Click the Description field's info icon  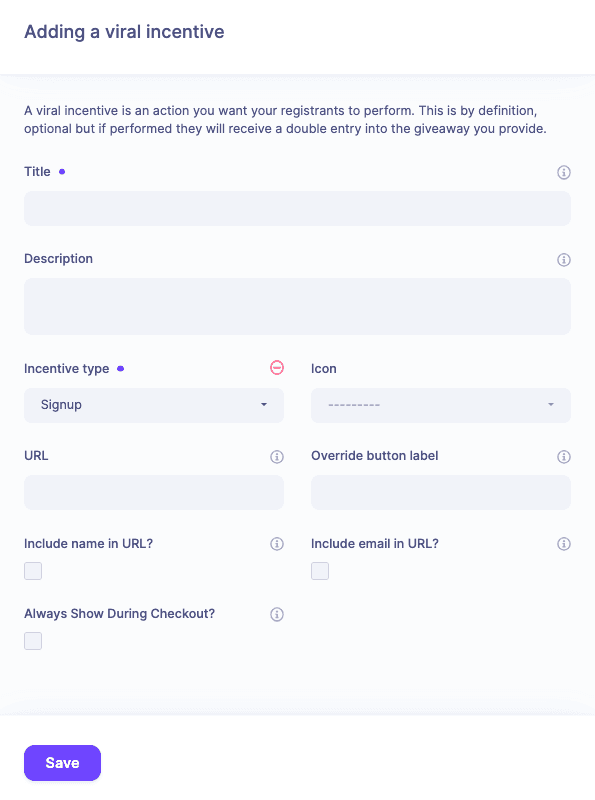coord(564,260)
